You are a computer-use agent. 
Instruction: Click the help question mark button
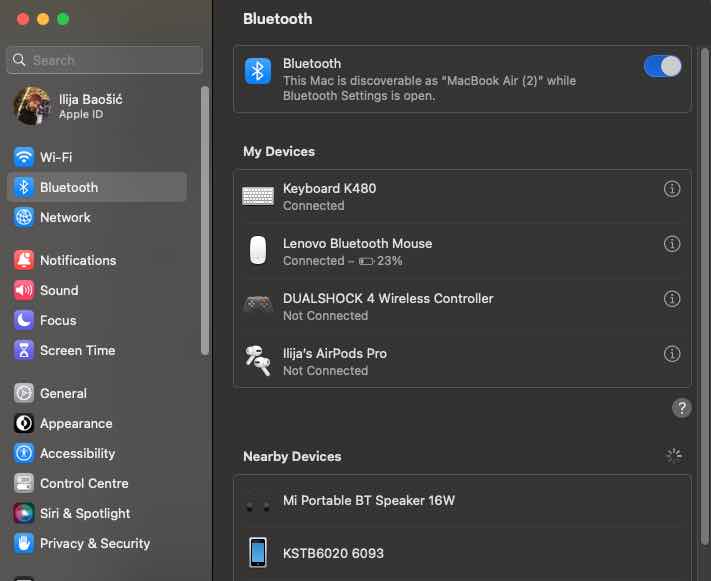(681, 408)
